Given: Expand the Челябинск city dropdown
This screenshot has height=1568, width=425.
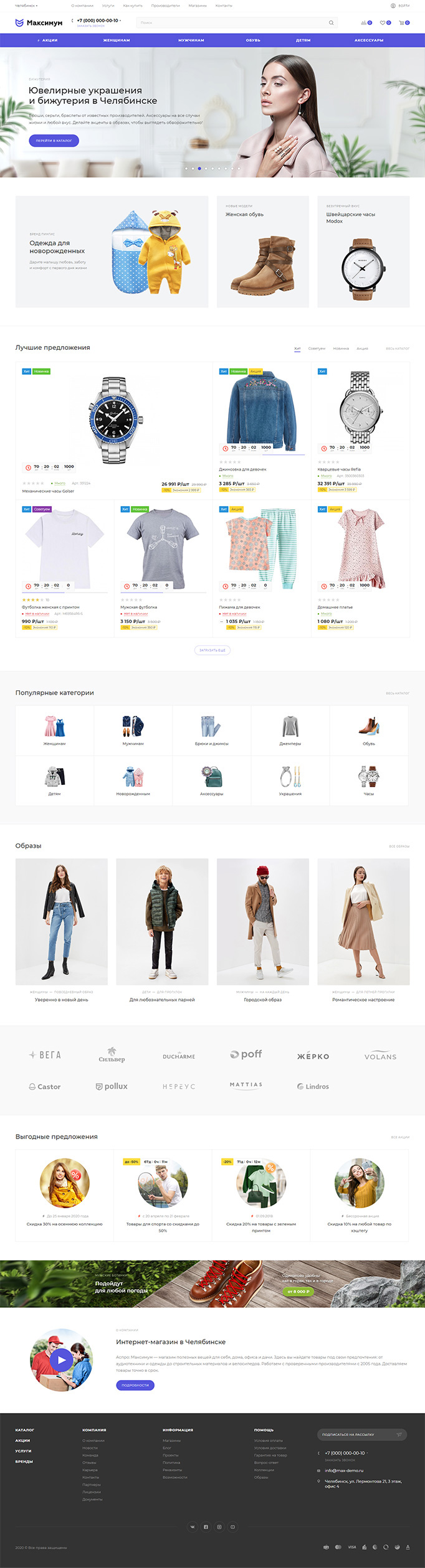Looking at the screenshot, I should coord(27,6).
